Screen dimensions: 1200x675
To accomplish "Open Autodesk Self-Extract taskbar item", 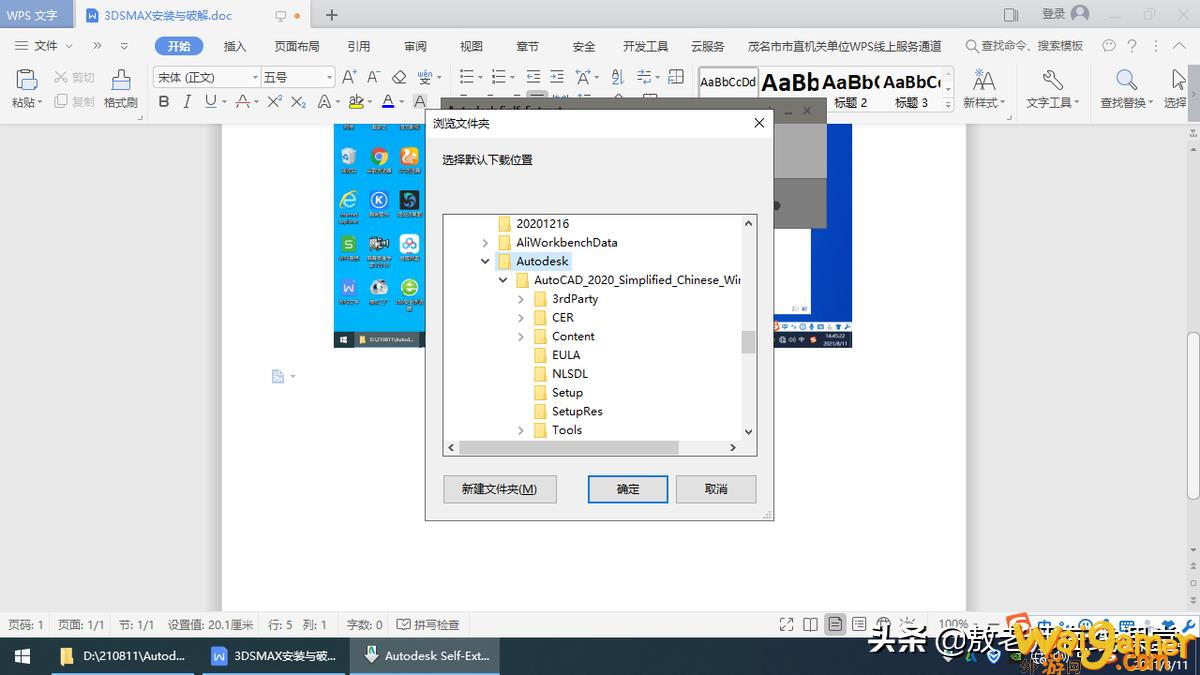I will coord(427,656).
